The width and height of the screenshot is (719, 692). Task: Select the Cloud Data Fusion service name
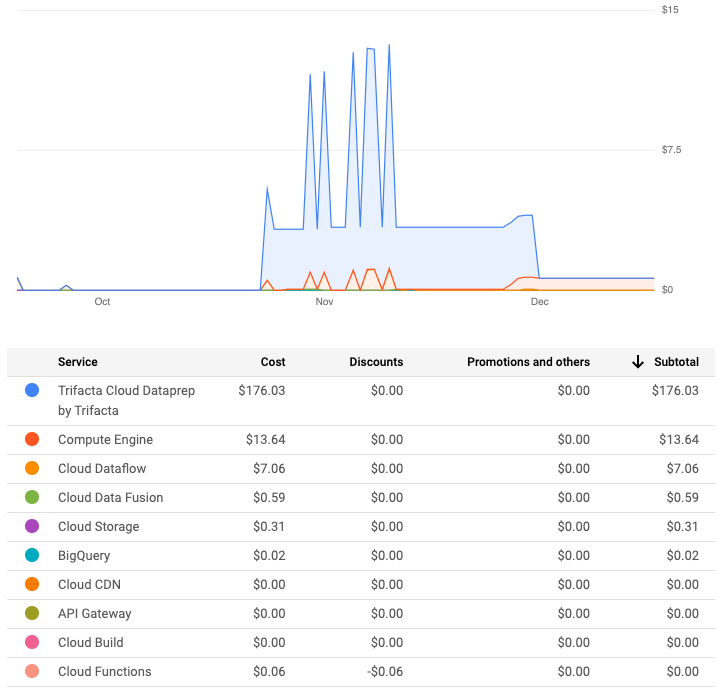[111, 498]
